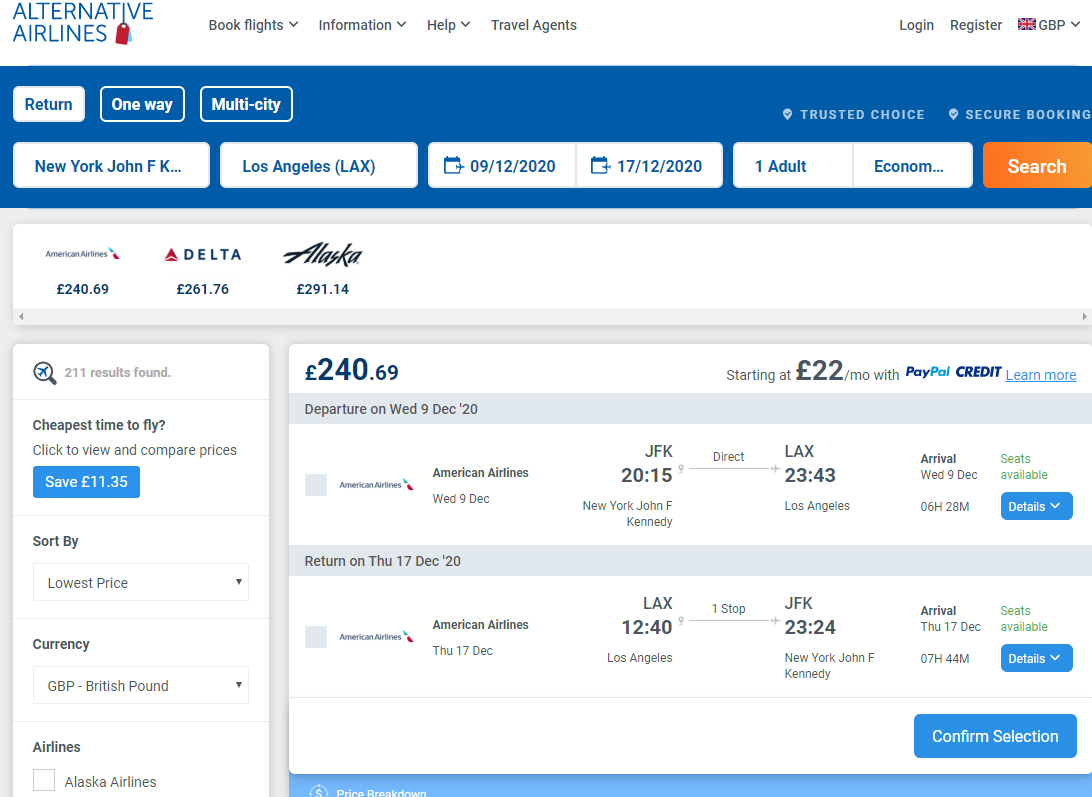The height and width of the screenshot is (797, 1092).
Task: Open the Sort By Lowest Price dropdown
Action: (141, 582)
